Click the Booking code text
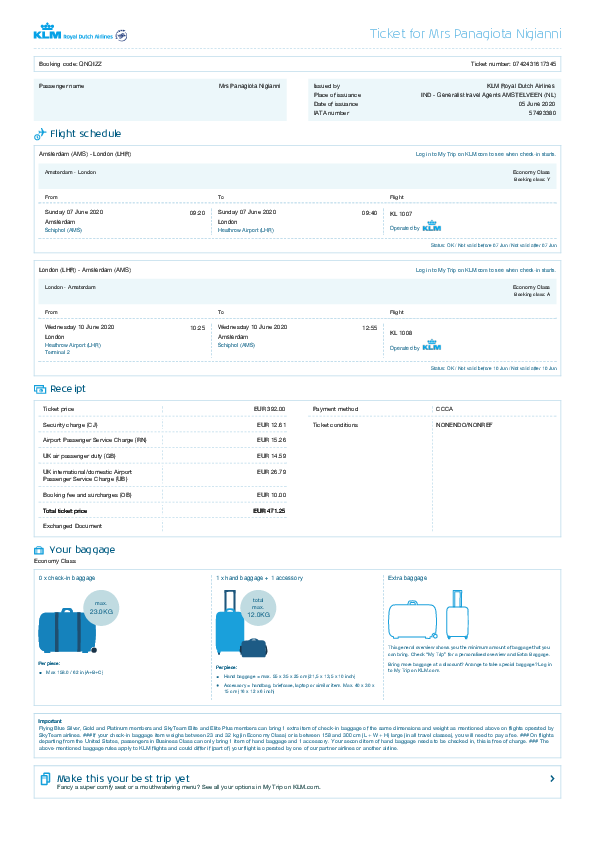 point(70,64)
